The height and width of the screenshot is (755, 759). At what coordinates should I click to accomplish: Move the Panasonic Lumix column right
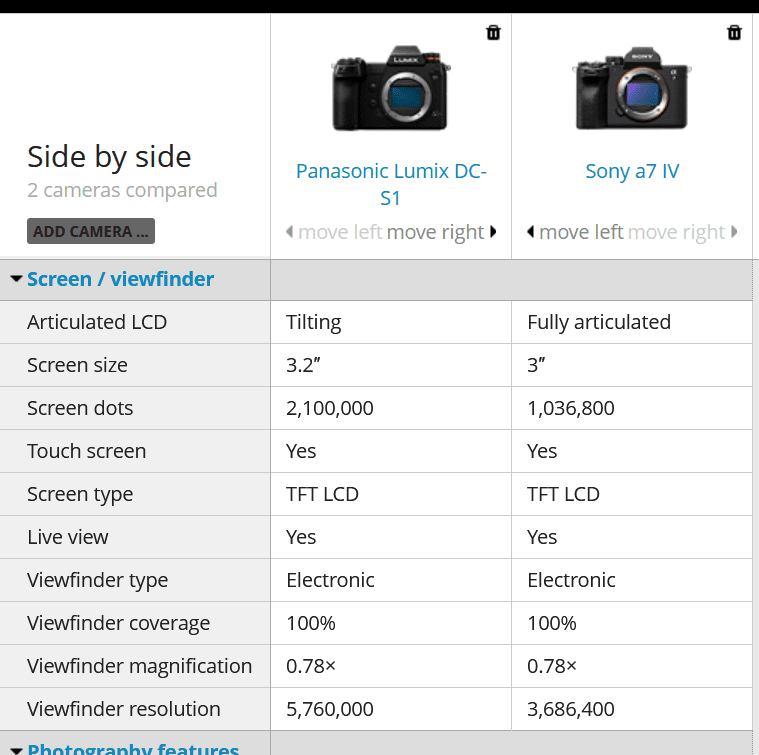[436, 232]
